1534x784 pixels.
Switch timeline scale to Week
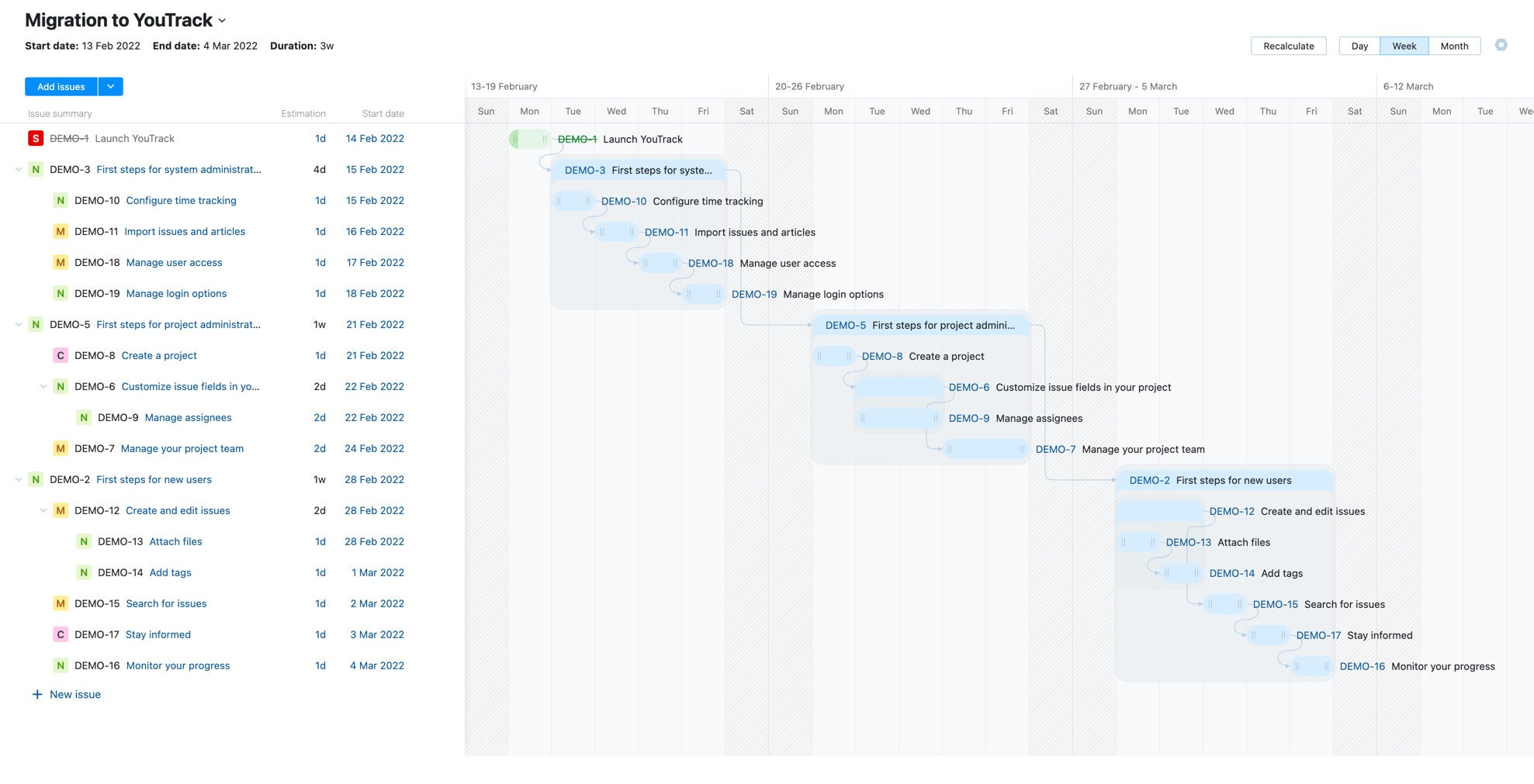coord(1404,47)
